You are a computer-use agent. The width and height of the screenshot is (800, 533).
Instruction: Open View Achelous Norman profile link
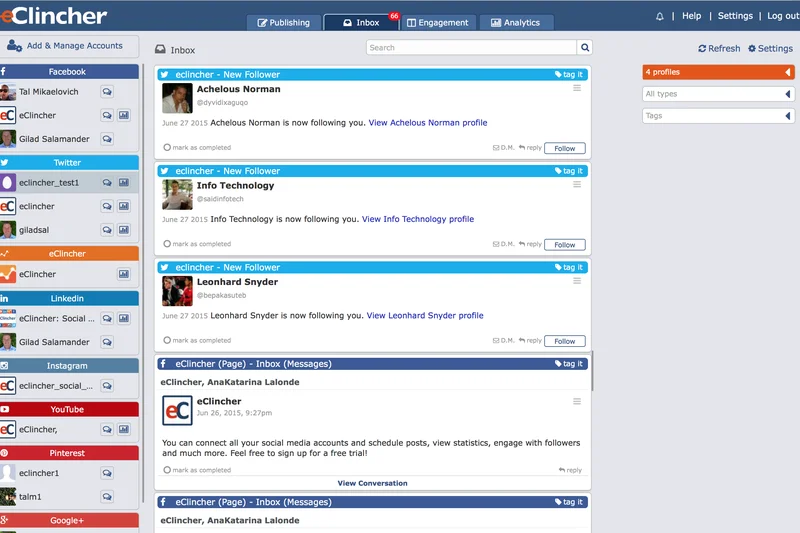(x=428, y=123)
